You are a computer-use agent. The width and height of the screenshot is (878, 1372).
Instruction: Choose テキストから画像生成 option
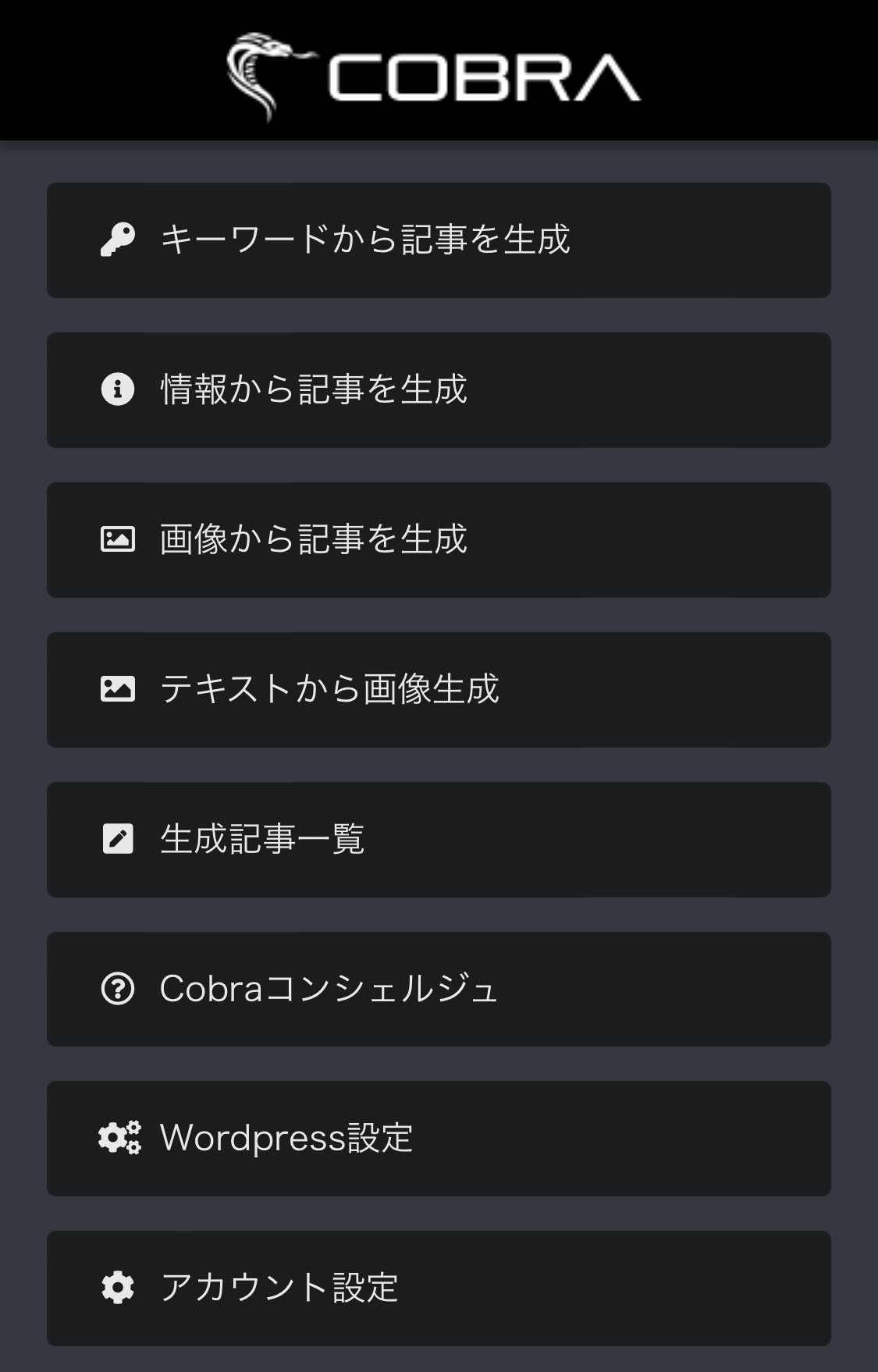coord(329,688)
